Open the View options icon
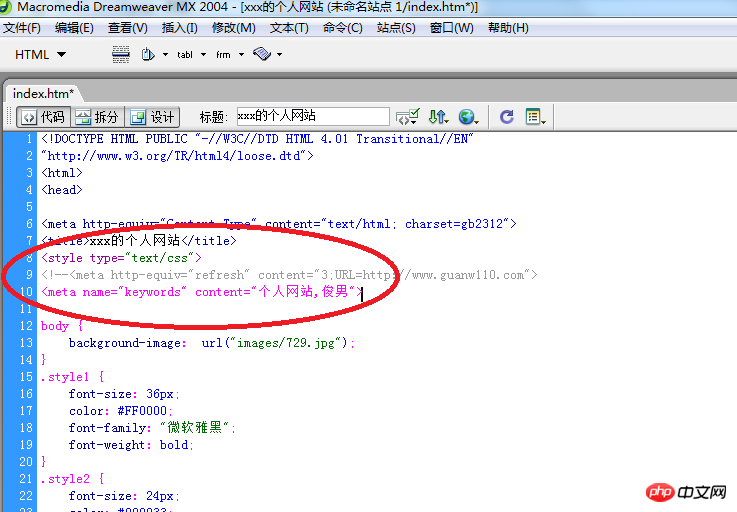 point(535,117)
